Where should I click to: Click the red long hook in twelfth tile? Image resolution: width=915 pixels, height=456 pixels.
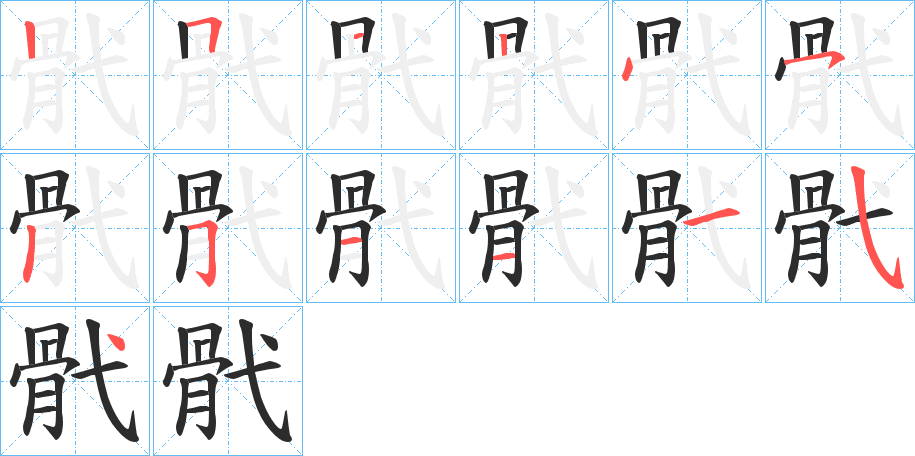(x=875, y=228)
